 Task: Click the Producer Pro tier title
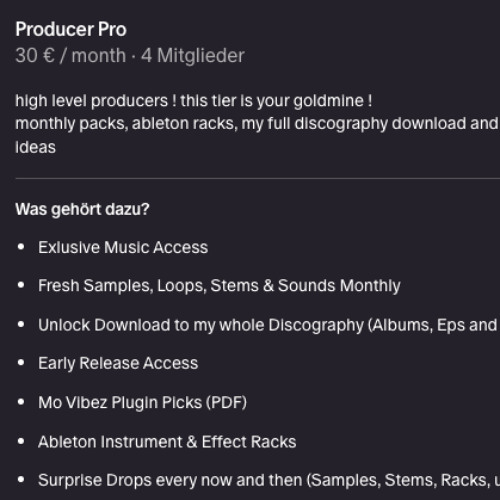pos(71,30)
